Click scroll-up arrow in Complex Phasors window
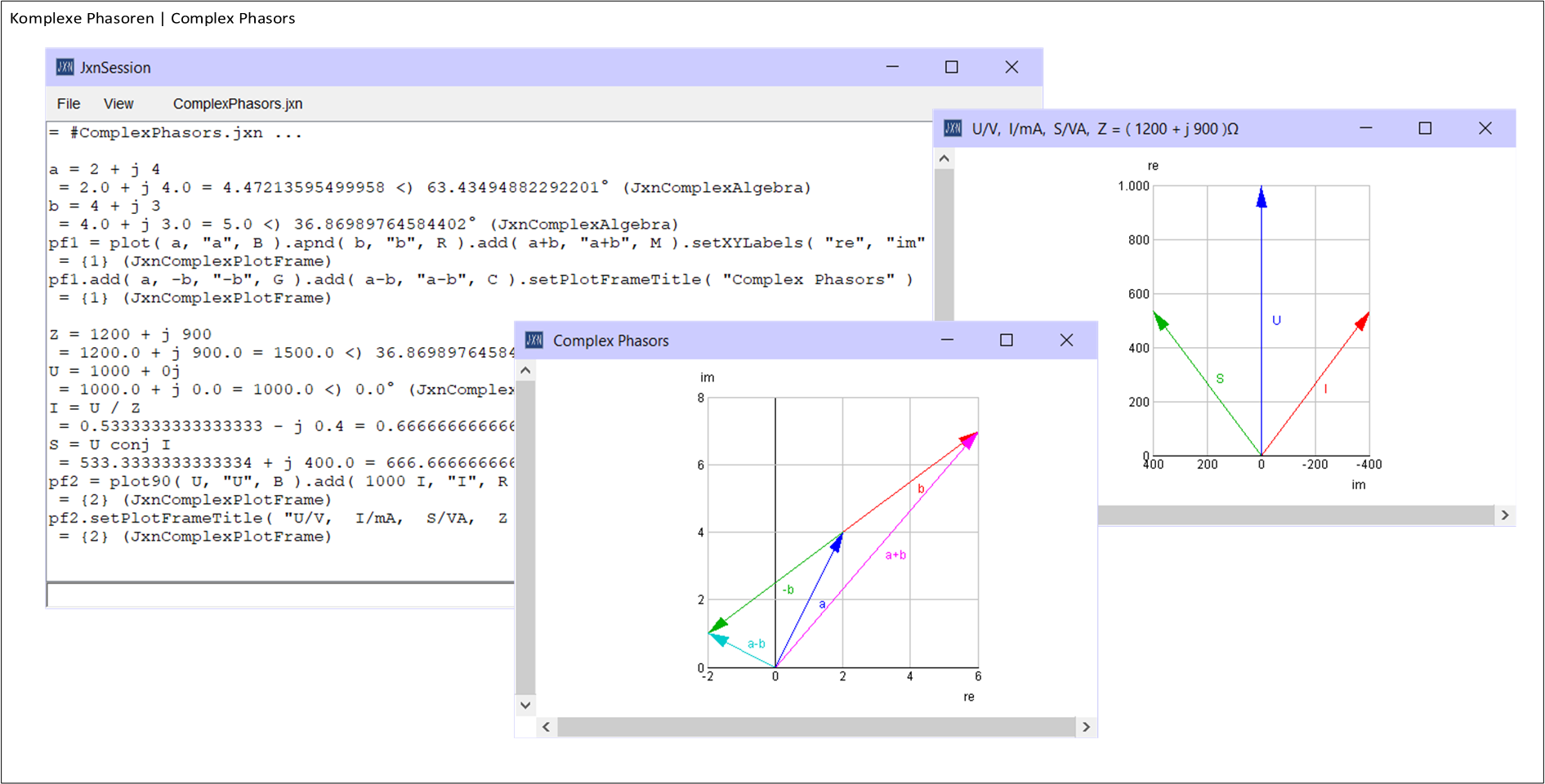 [x=525, y=371]
